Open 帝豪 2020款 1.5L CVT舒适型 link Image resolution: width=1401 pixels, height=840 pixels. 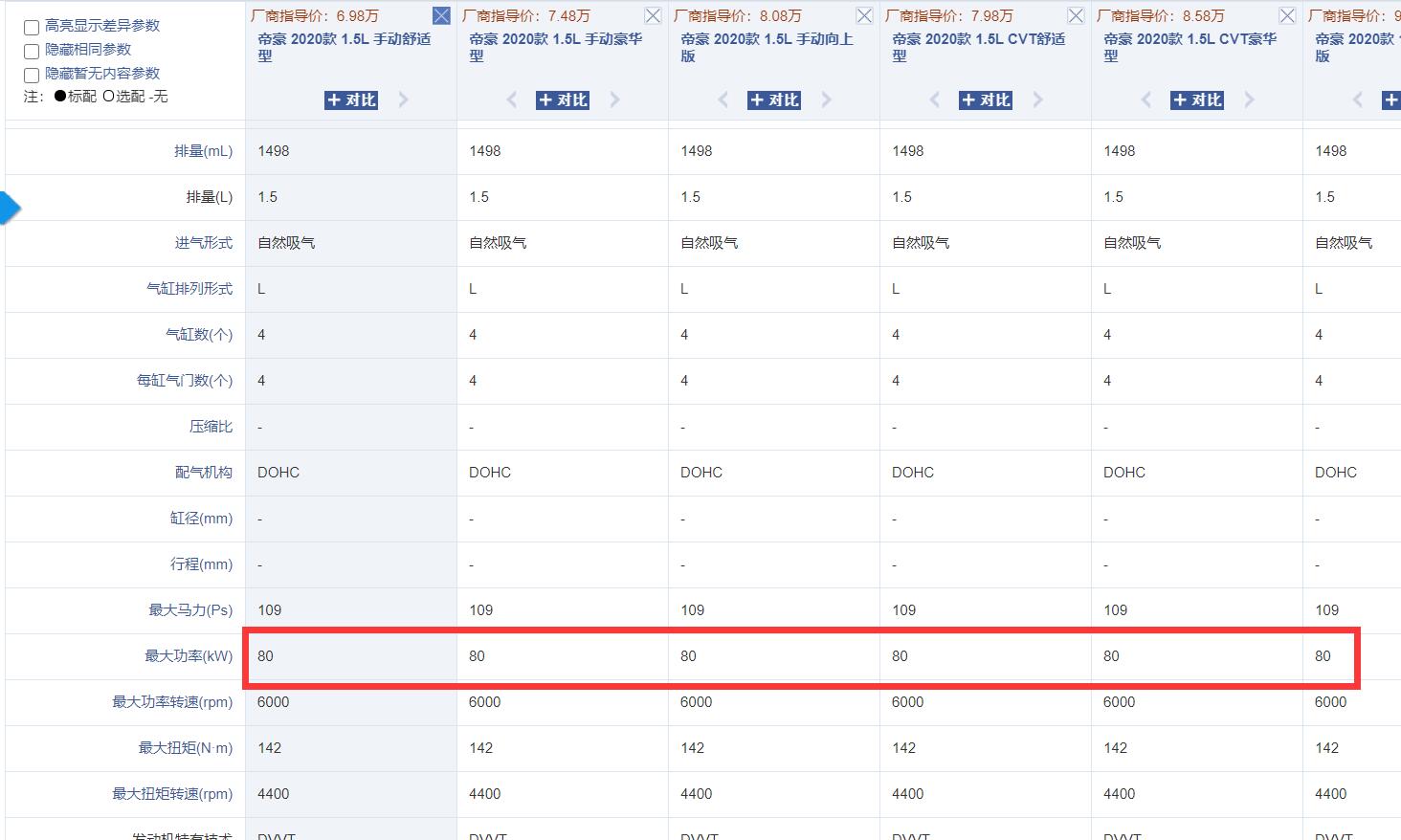pos(979,48)
